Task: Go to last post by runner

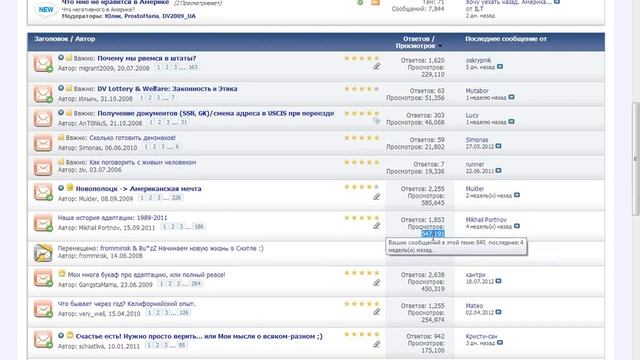Action: pyautogui.click(x=498, y=171)
